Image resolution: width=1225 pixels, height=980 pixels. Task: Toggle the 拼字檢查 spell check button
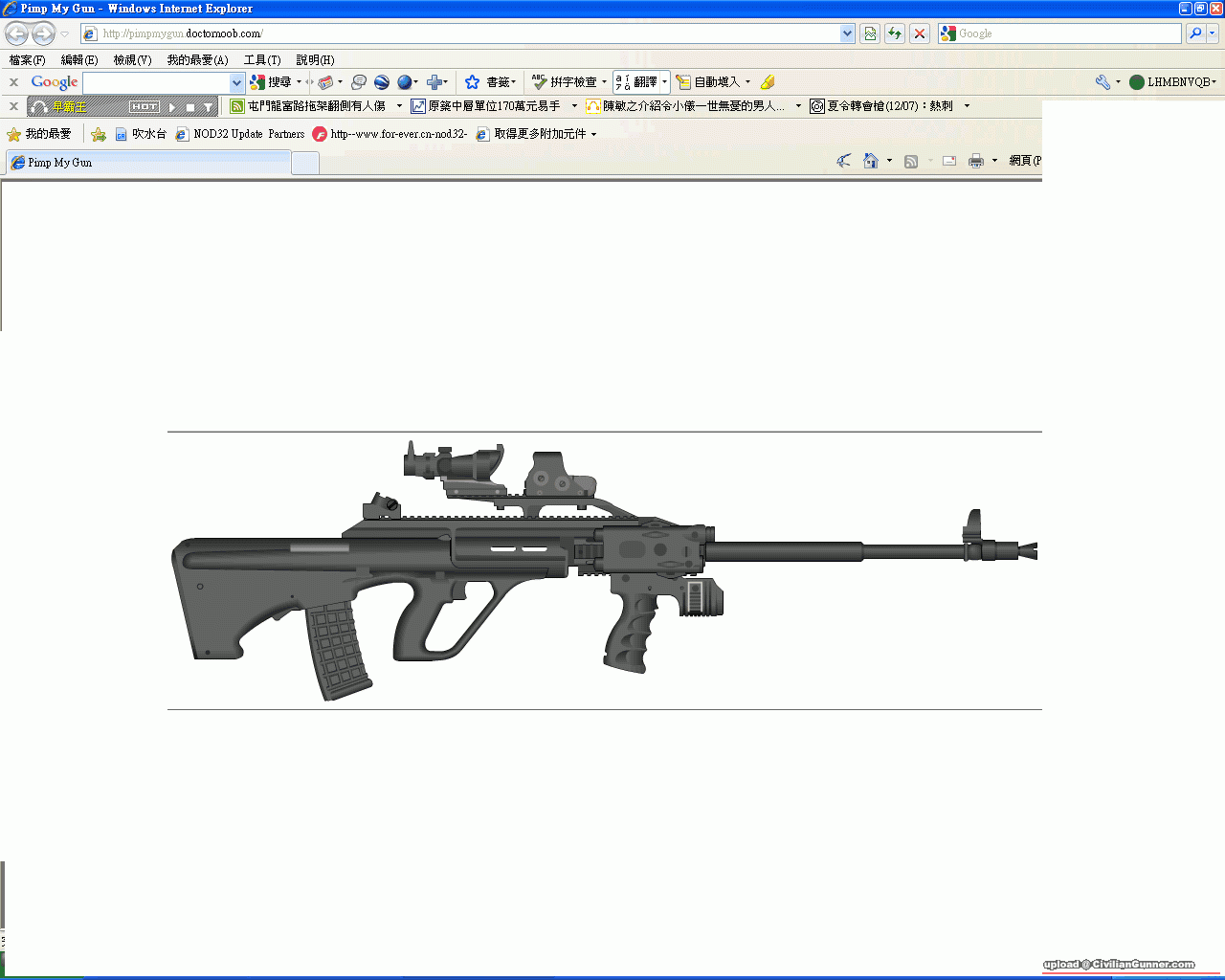tap(565, 82)
